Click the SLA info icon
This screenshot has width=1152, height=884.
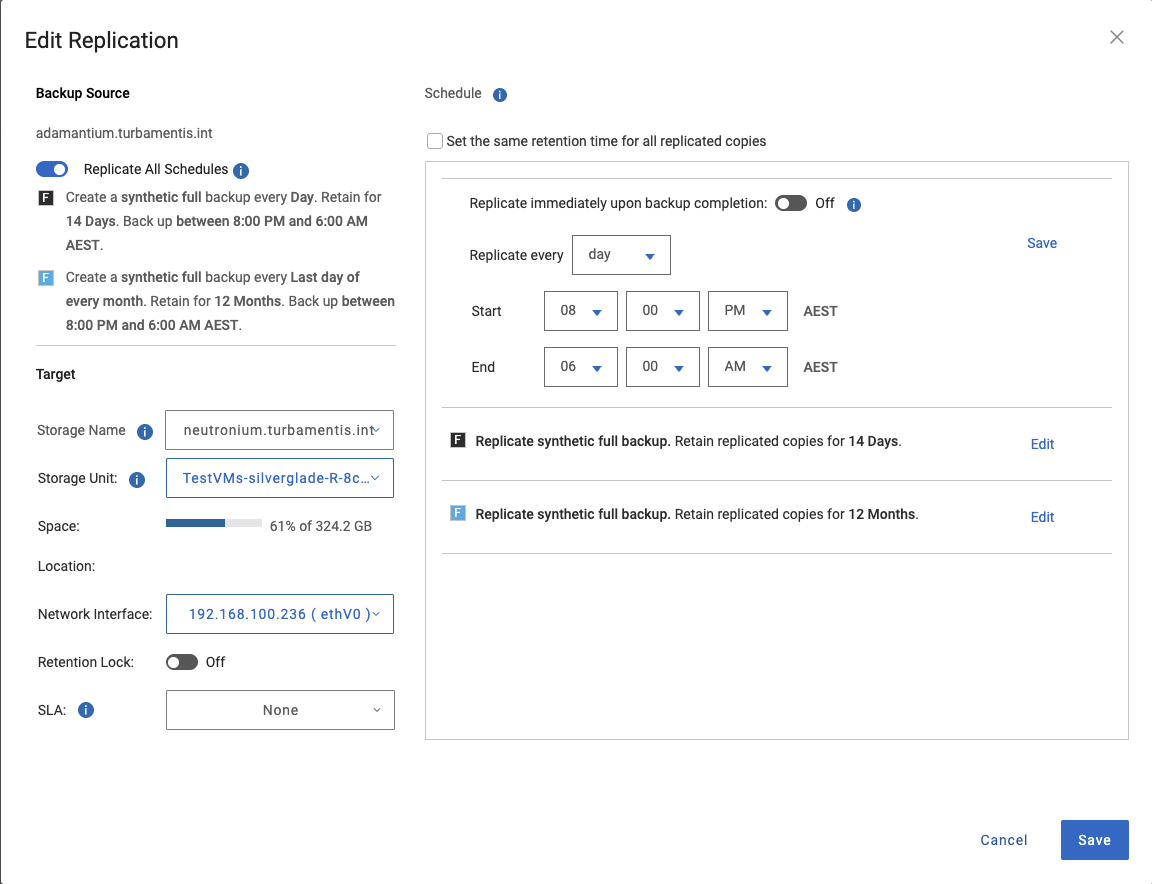tap(86, 710)
